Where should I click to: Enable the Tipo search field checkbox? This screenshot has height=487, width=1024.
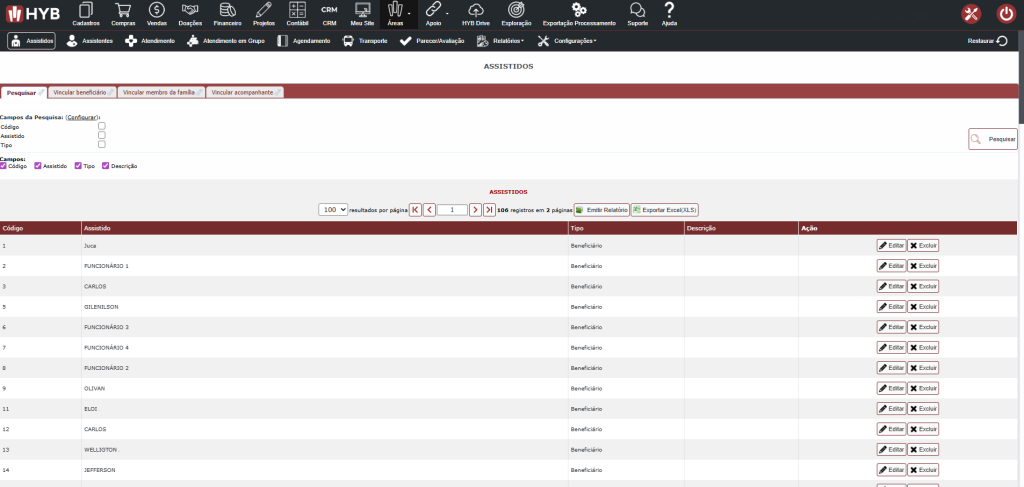point(102,144)
